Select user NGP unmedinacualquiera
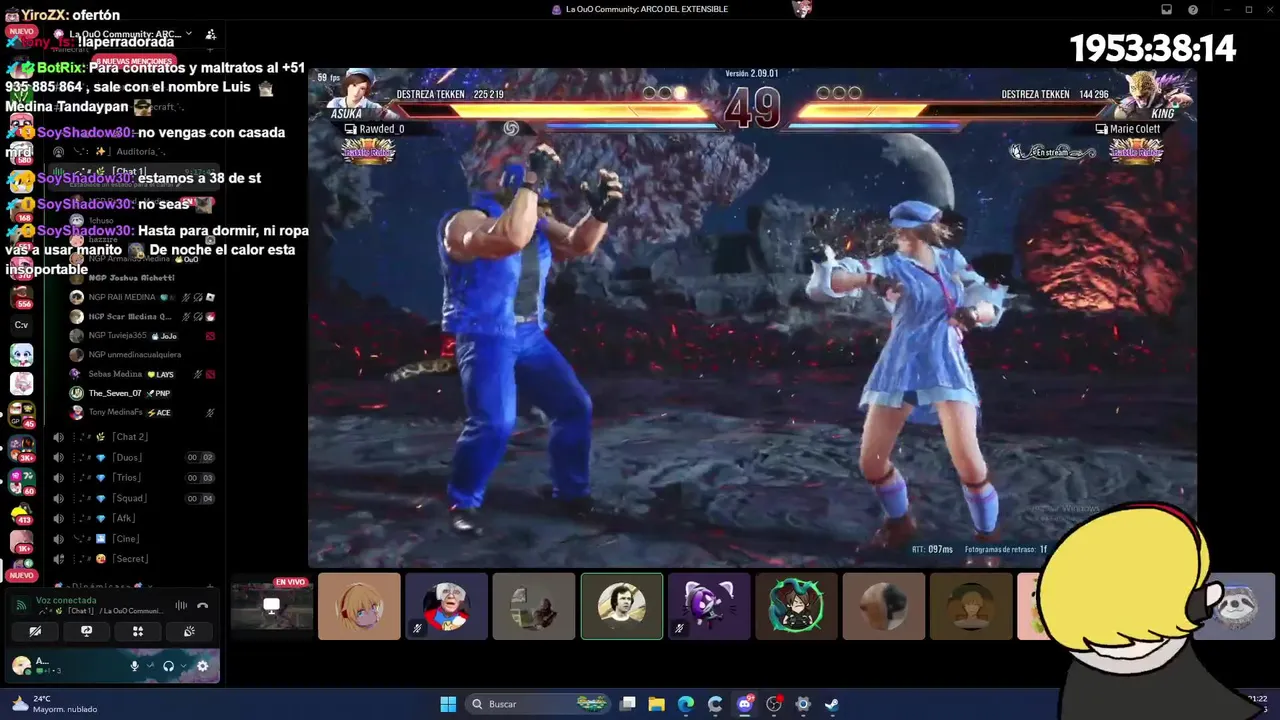Viewport: 1280px width, 720px height. 142,354
